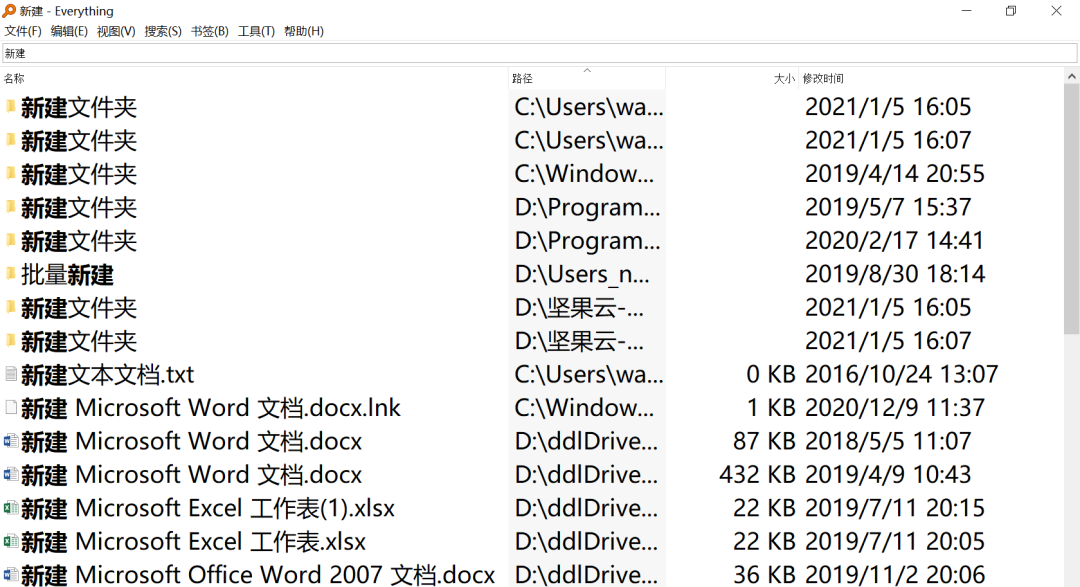Click folder icon of row dated 2019/5/7 15:37
The image size is (1080, 587).
point(10,207)
